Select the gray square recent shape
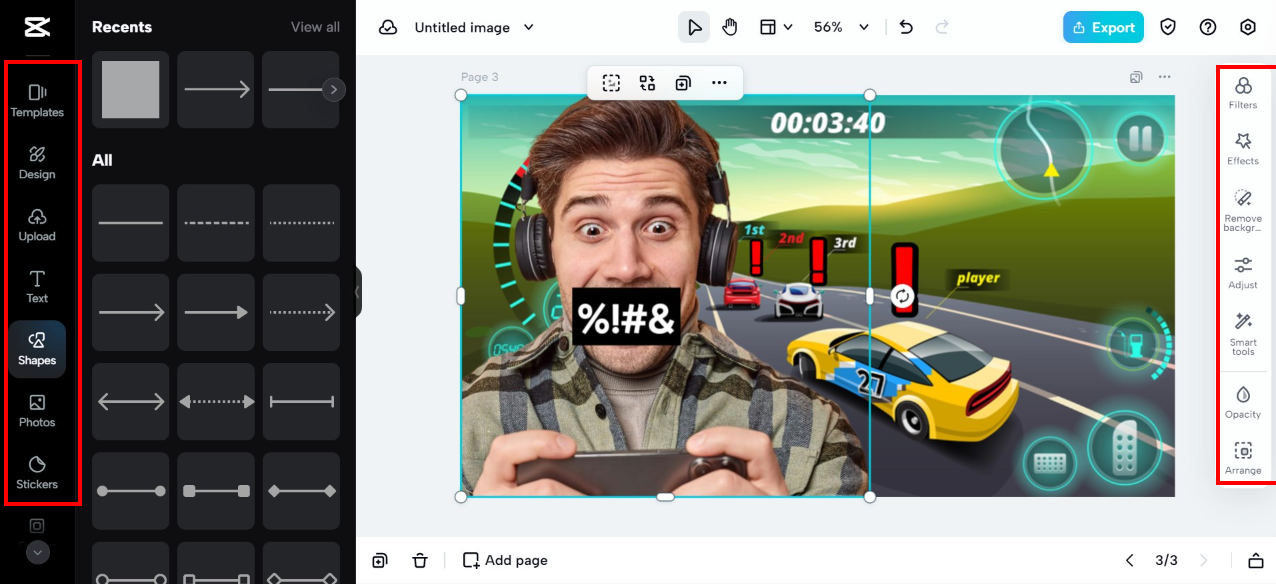Viewport: 1276px width, 584px height. [130, 90]
